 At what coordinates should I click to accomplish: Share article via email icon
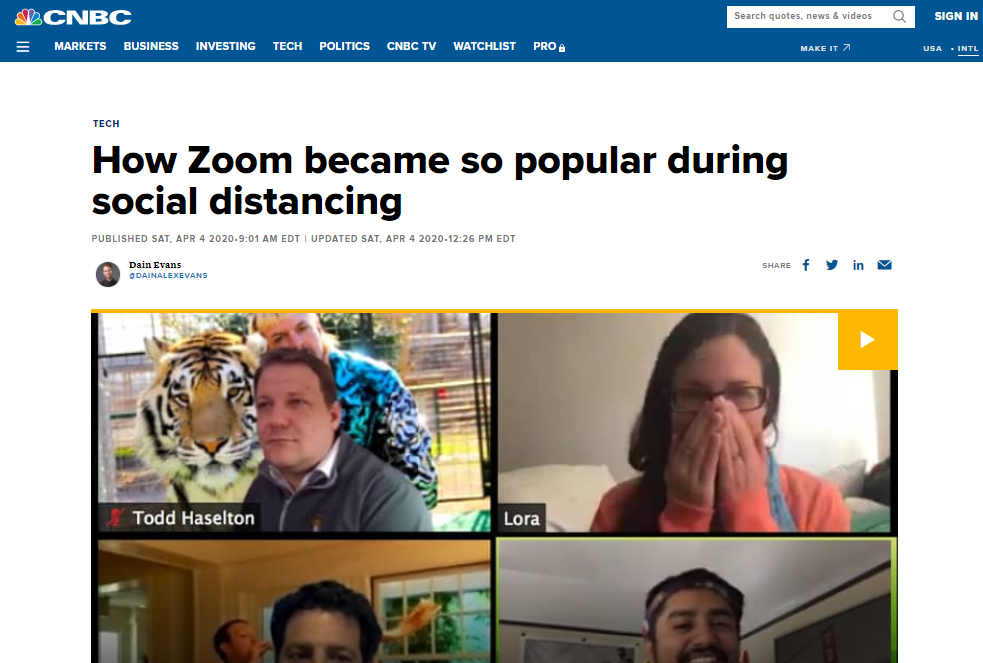(x=885, y=265)
